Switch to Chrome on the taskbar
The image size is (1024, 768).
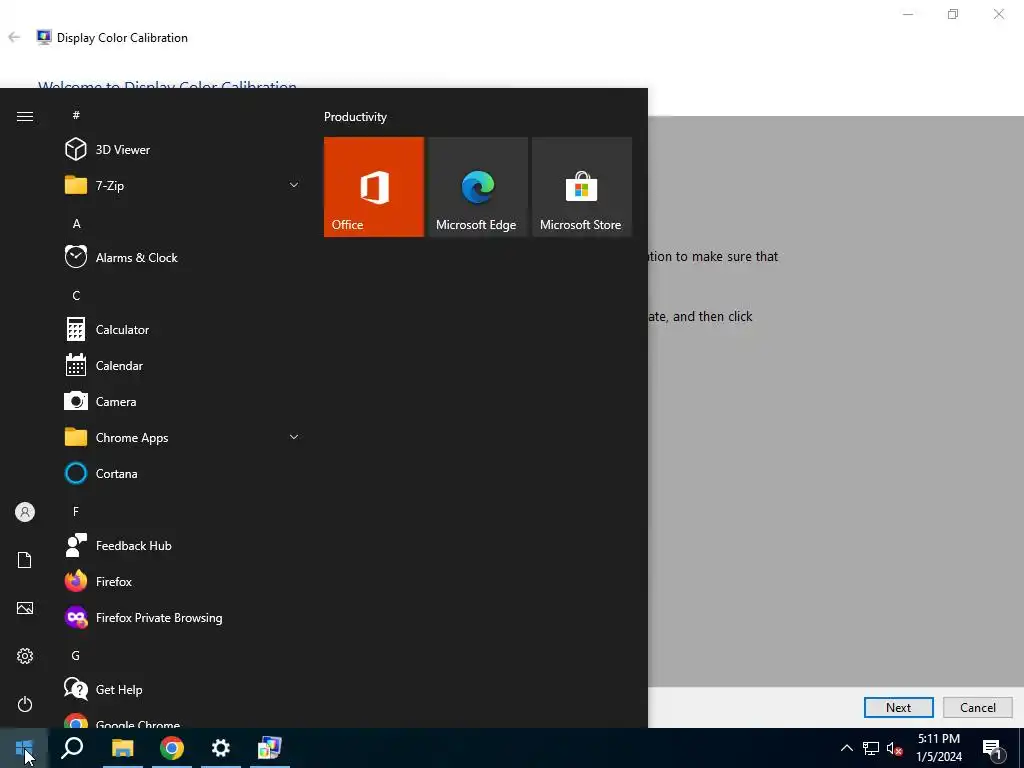[172, 748]
